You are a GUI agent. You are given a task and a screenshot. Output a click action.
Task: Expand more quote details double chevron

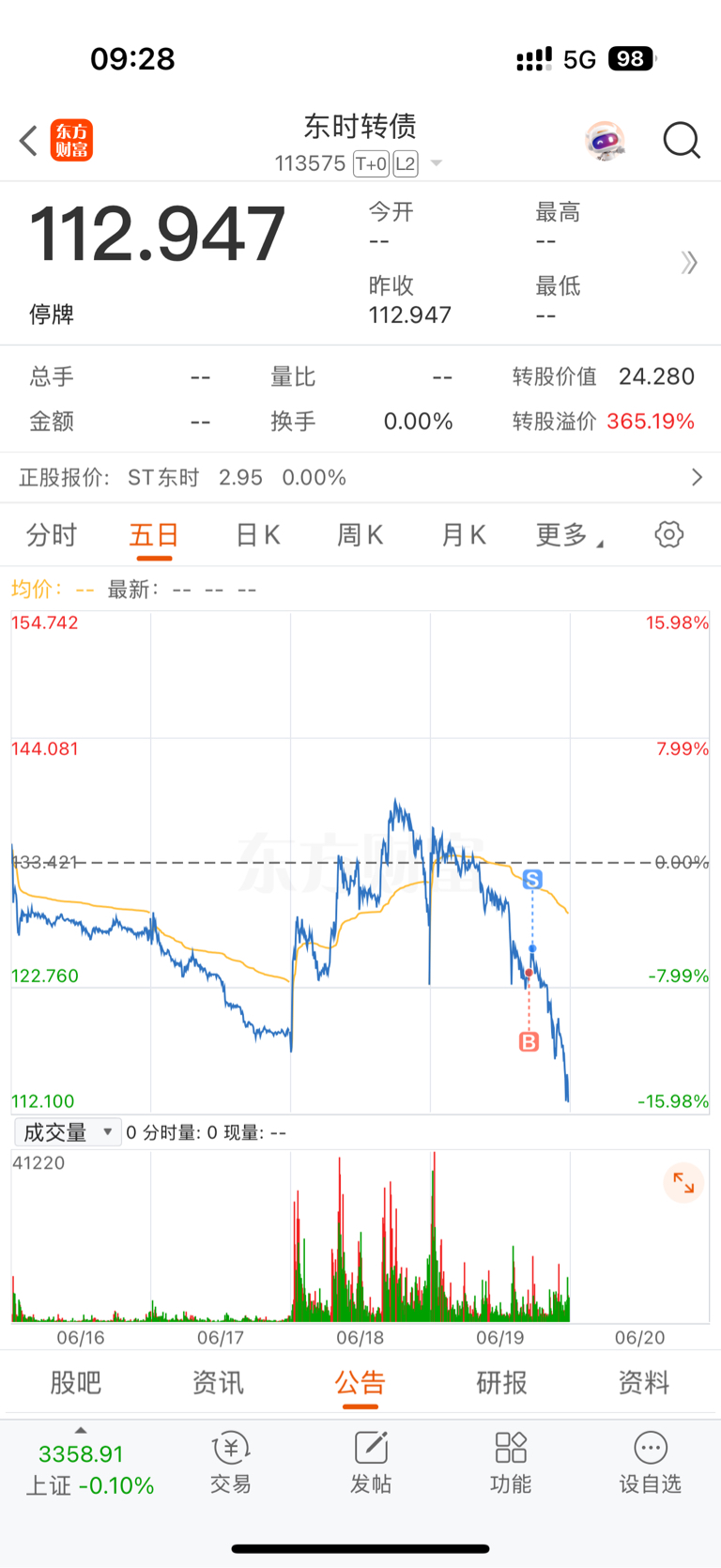[689, 263]
